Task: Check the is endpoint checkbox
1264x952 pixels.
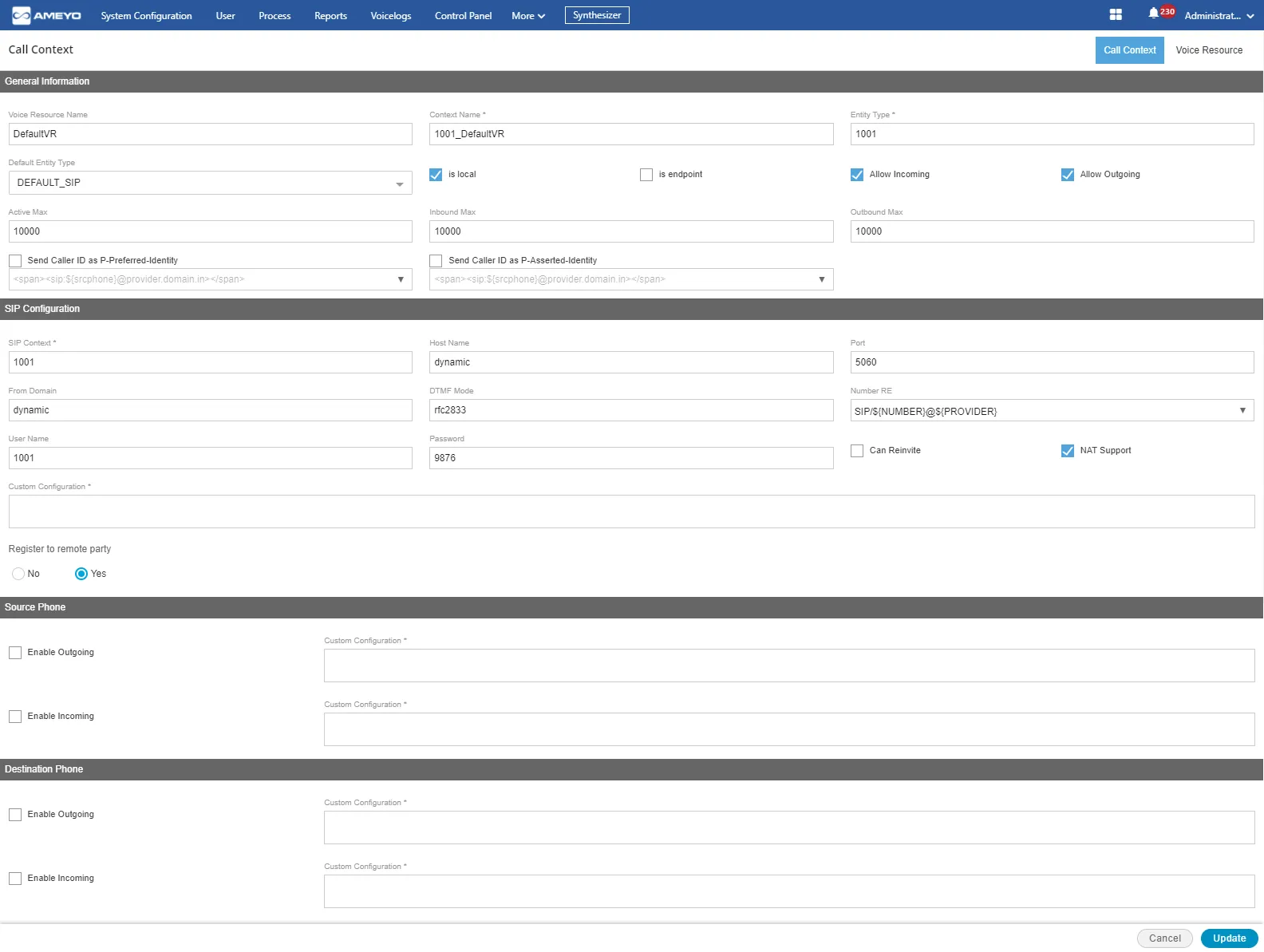Action: (646, 175)
